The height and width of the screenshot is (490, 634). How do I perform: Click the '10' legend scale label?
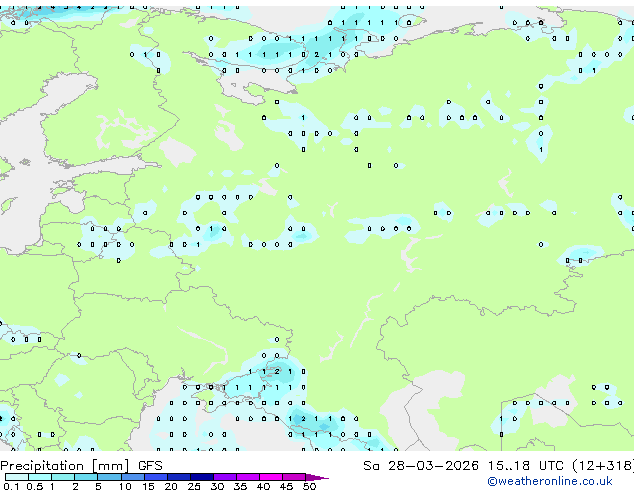pyautogui.click(x=125, y=486)
